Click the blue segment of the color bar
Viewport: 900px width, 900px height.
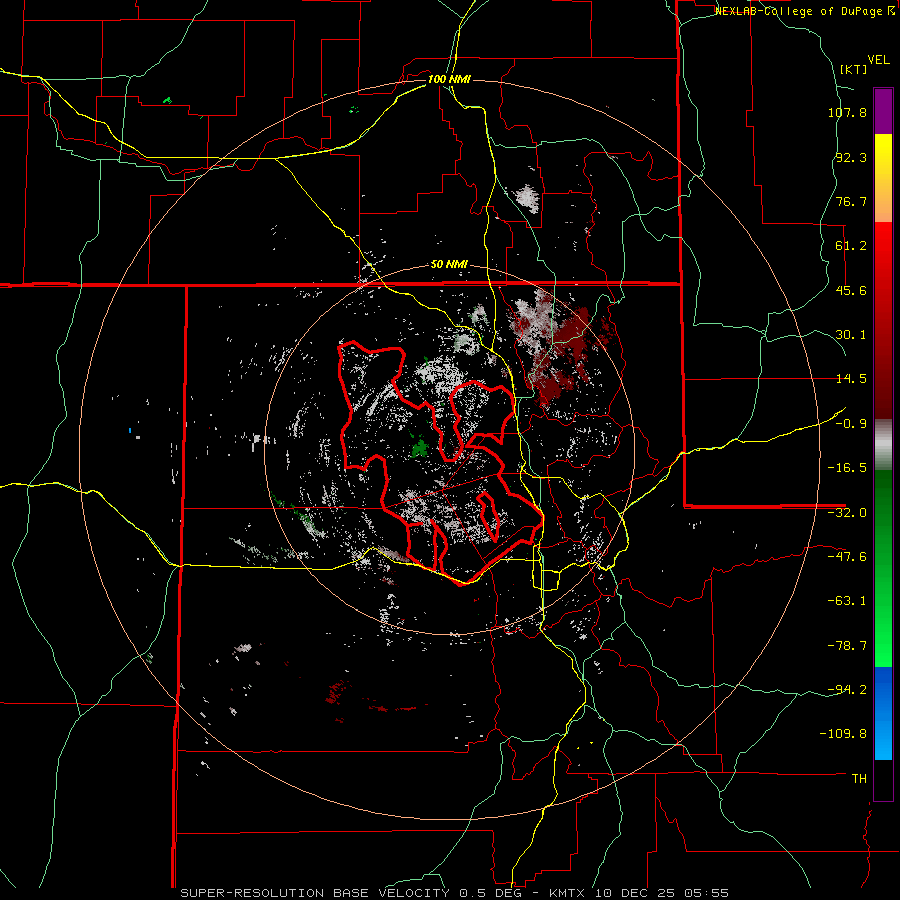(x=883, y=713)
